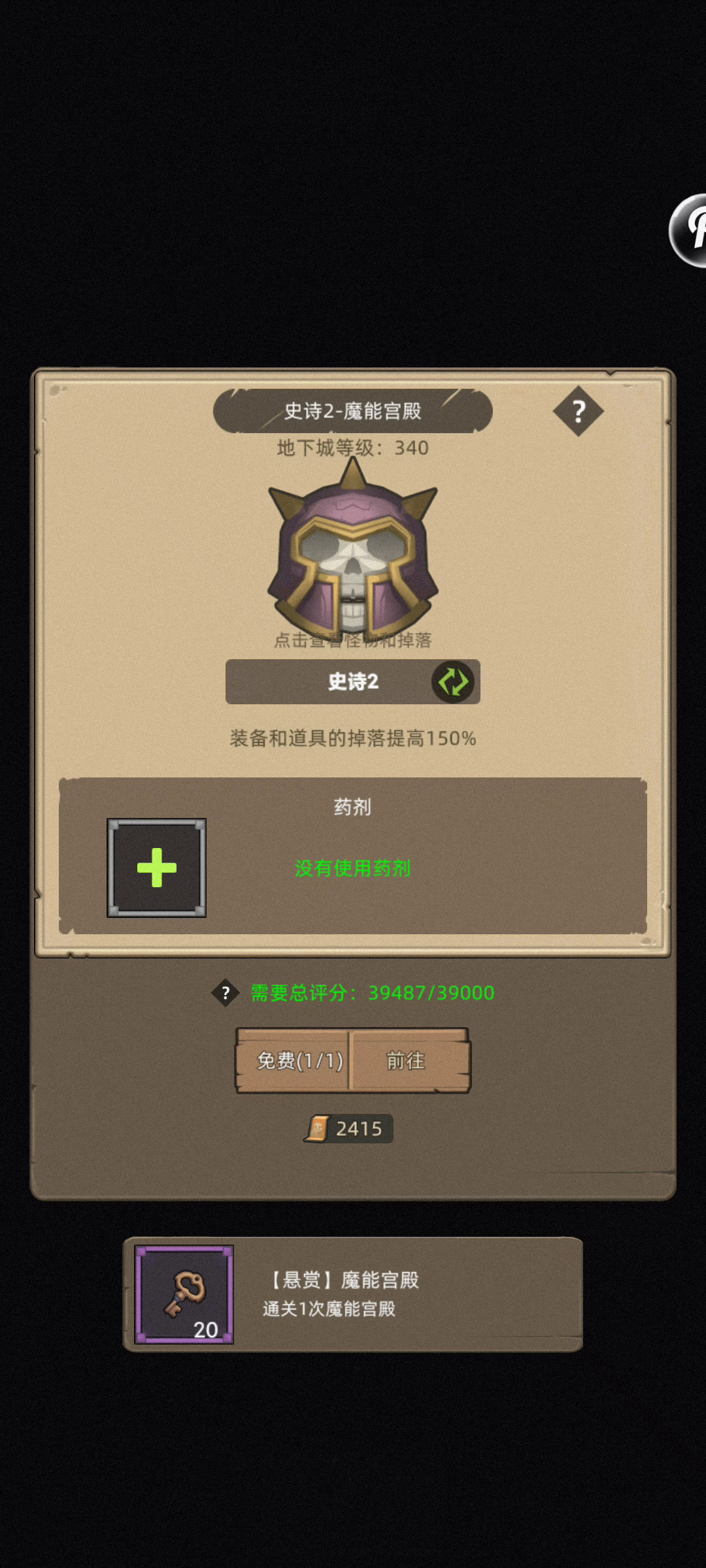Select the 史诗2-魔能宫殿 title banner
Image resolution: width=706 pixels, height=1568 pixels.
pyautogui.click(x=353, y=411)
